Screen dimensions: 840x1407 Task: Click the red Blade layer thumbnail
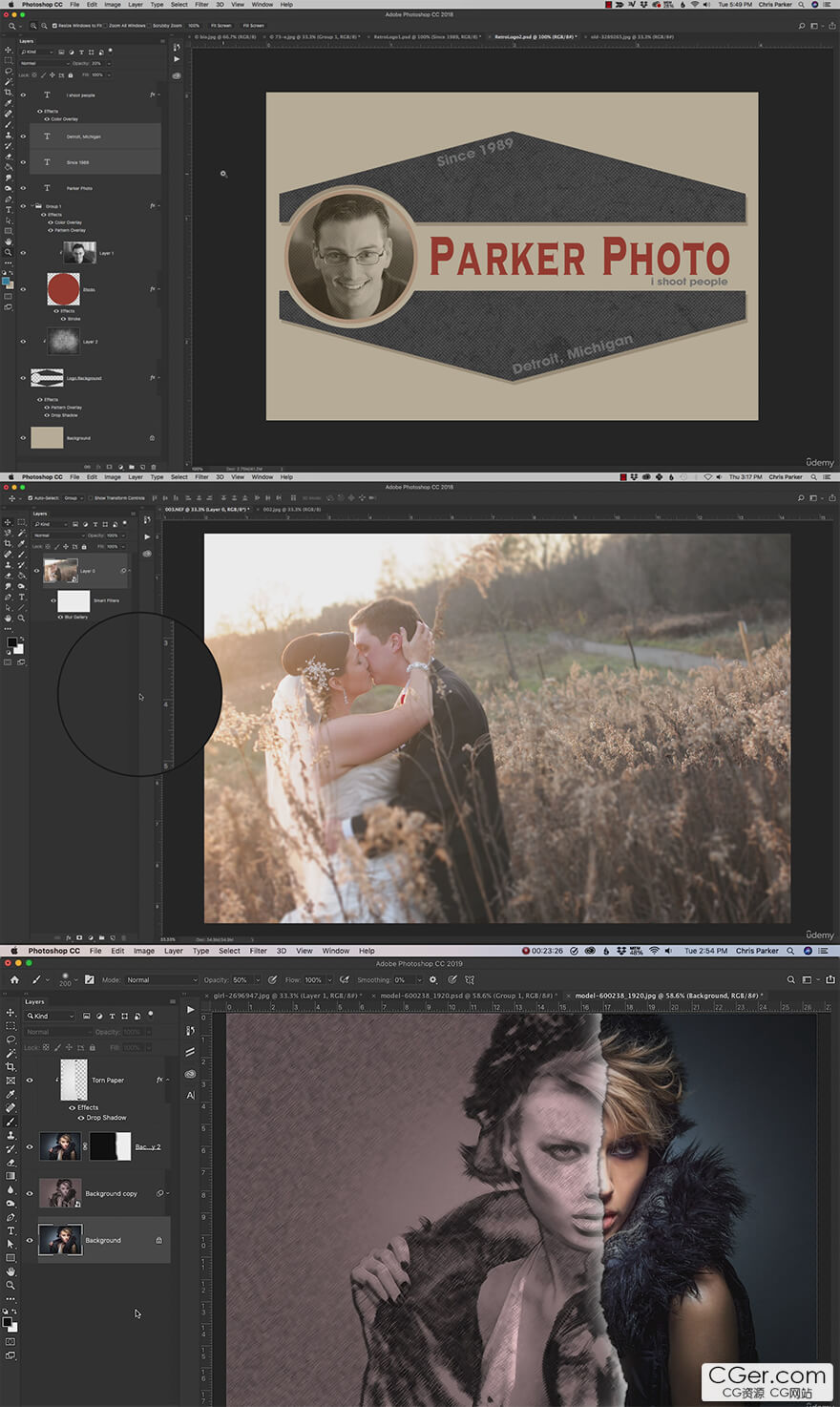[63, 289]
